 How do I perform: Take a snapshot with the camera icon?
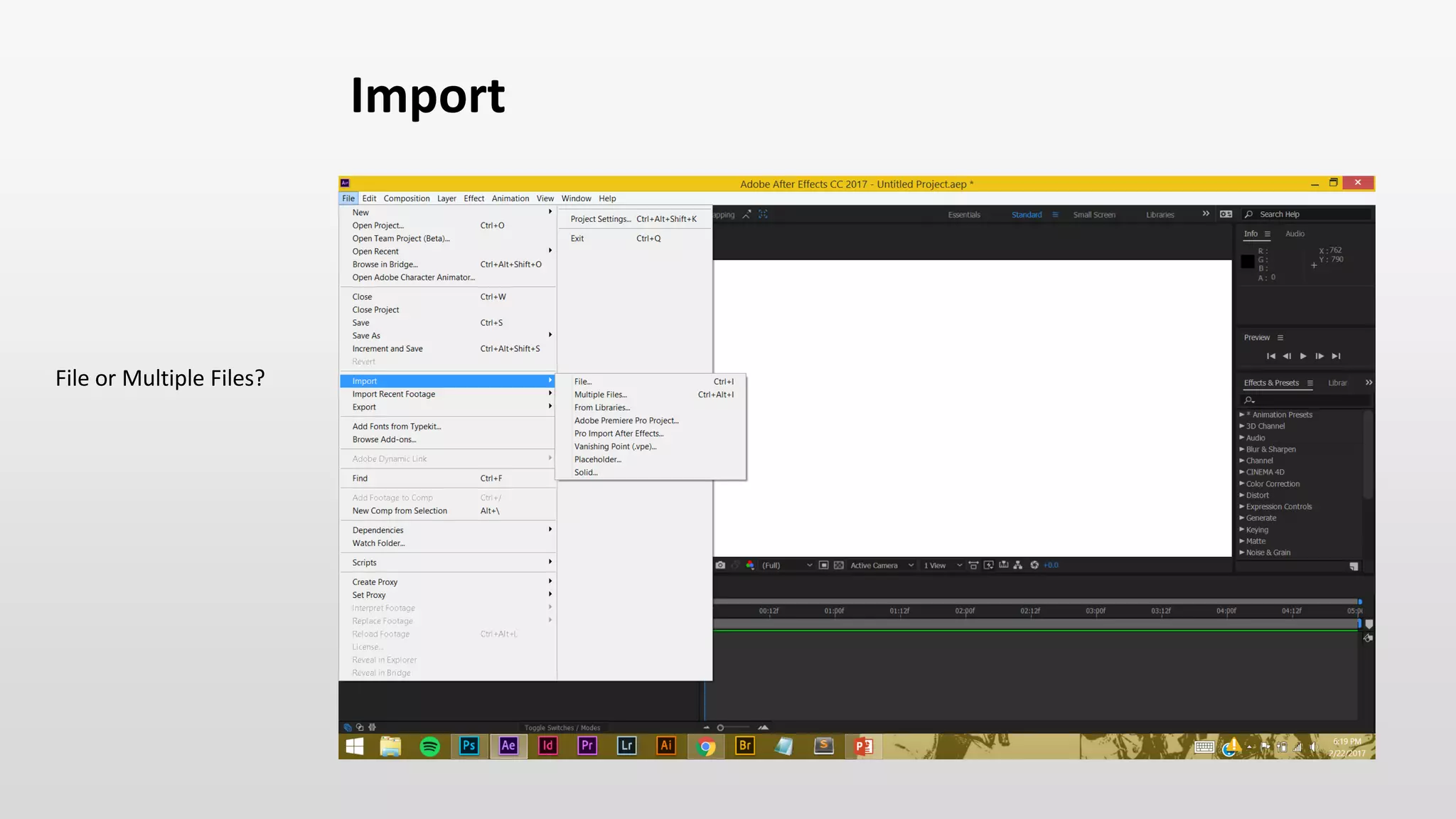[x=720, y=565]
